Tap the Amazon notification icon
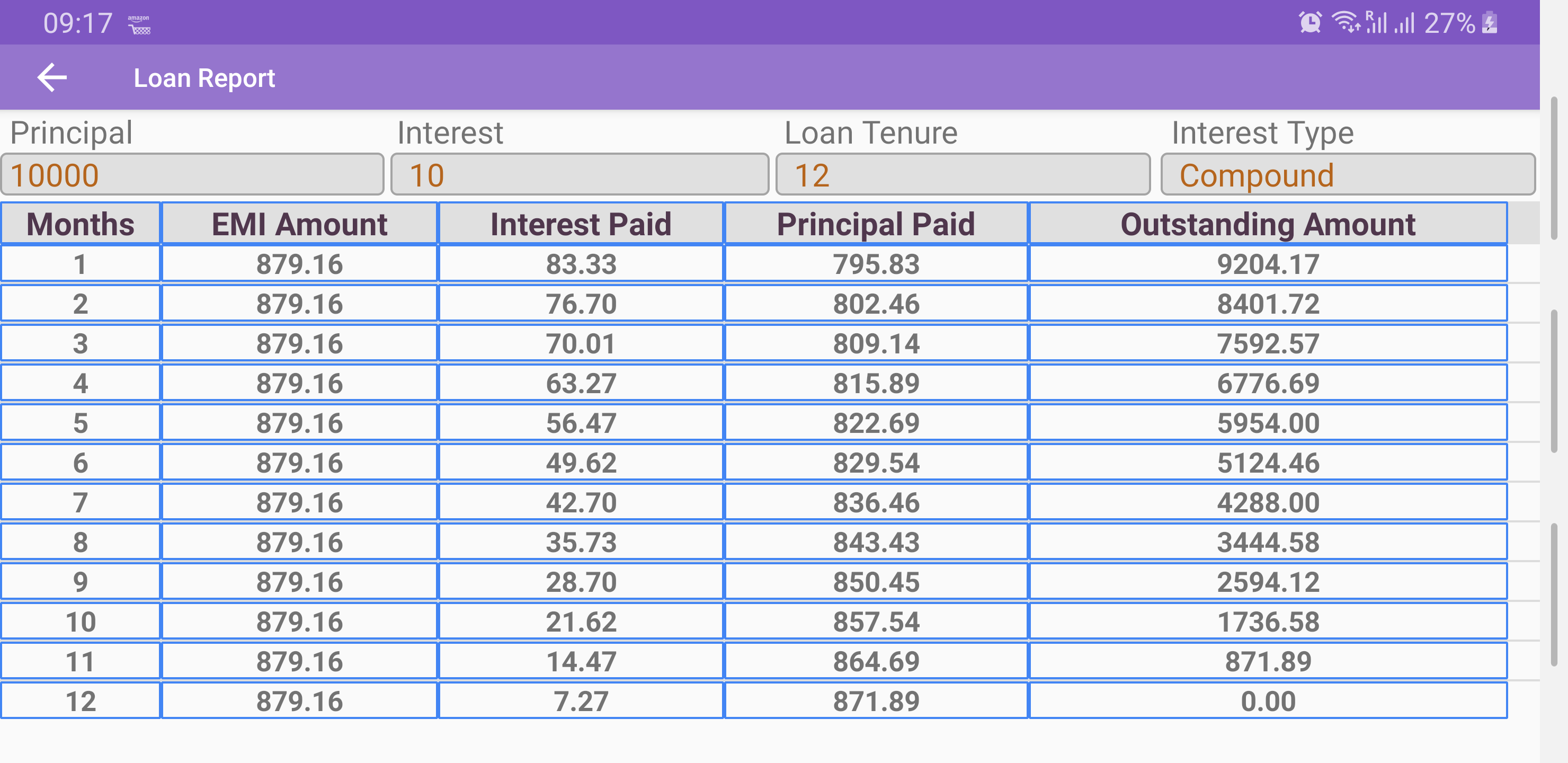This screenshot has width=1568, height=763. click(x=139, y=24)
